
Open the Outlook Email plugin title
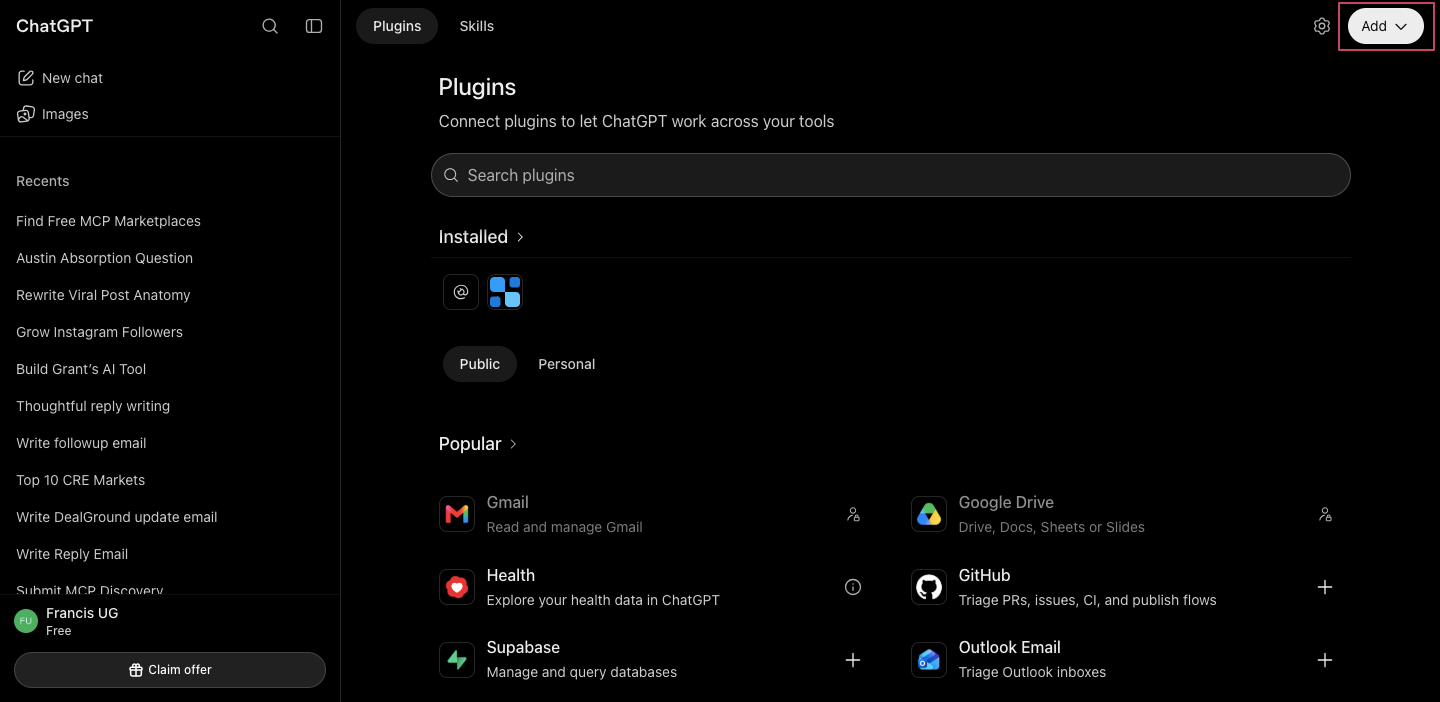1010,647
